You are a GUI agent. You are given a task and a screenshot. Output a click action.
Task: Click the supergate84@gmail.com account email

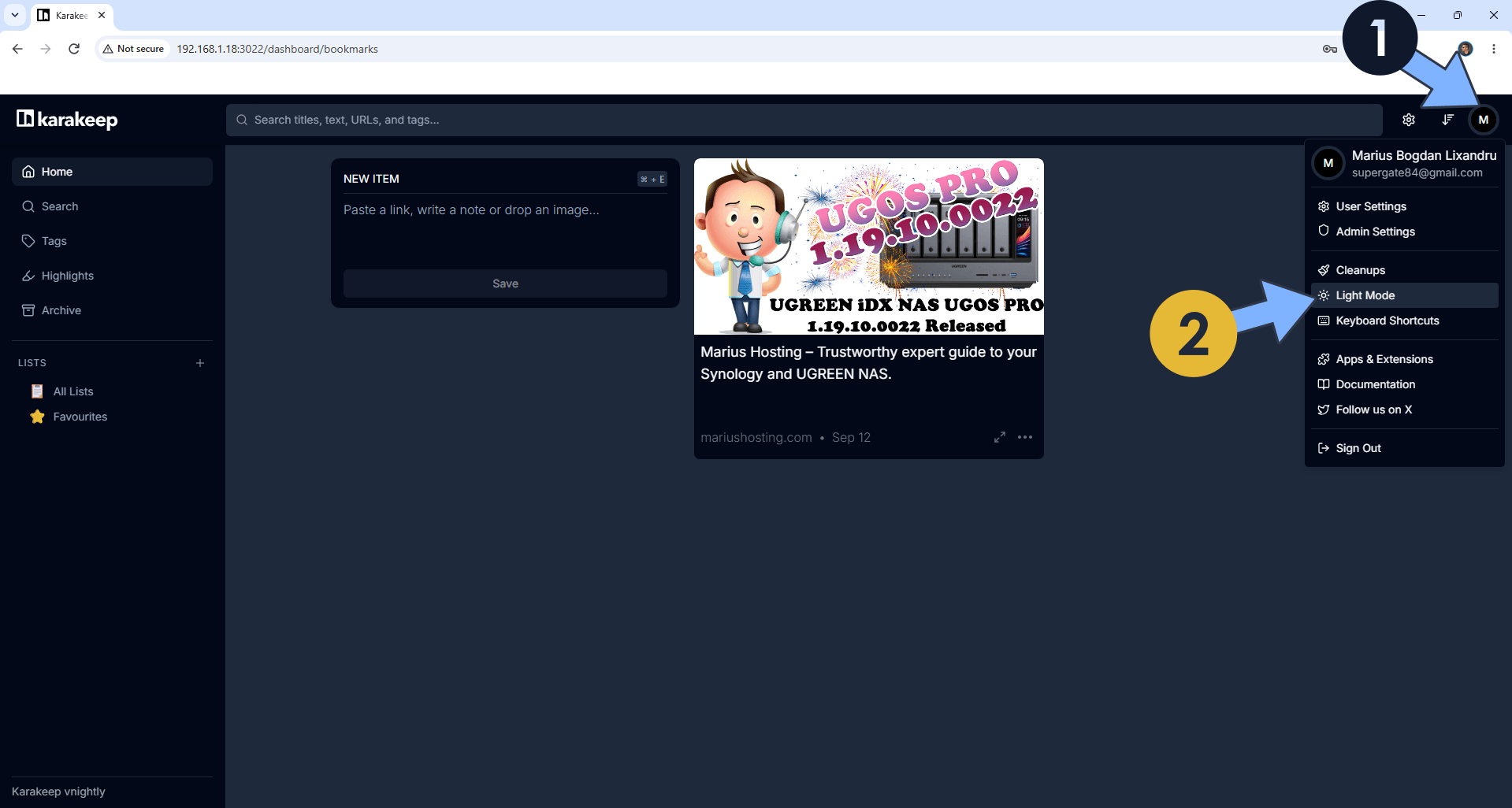click(1417, 172)
